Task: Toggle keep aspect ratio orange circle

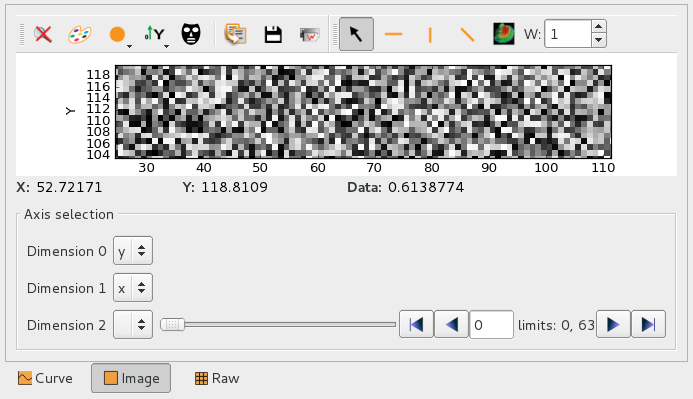Action: pos(117,34)
